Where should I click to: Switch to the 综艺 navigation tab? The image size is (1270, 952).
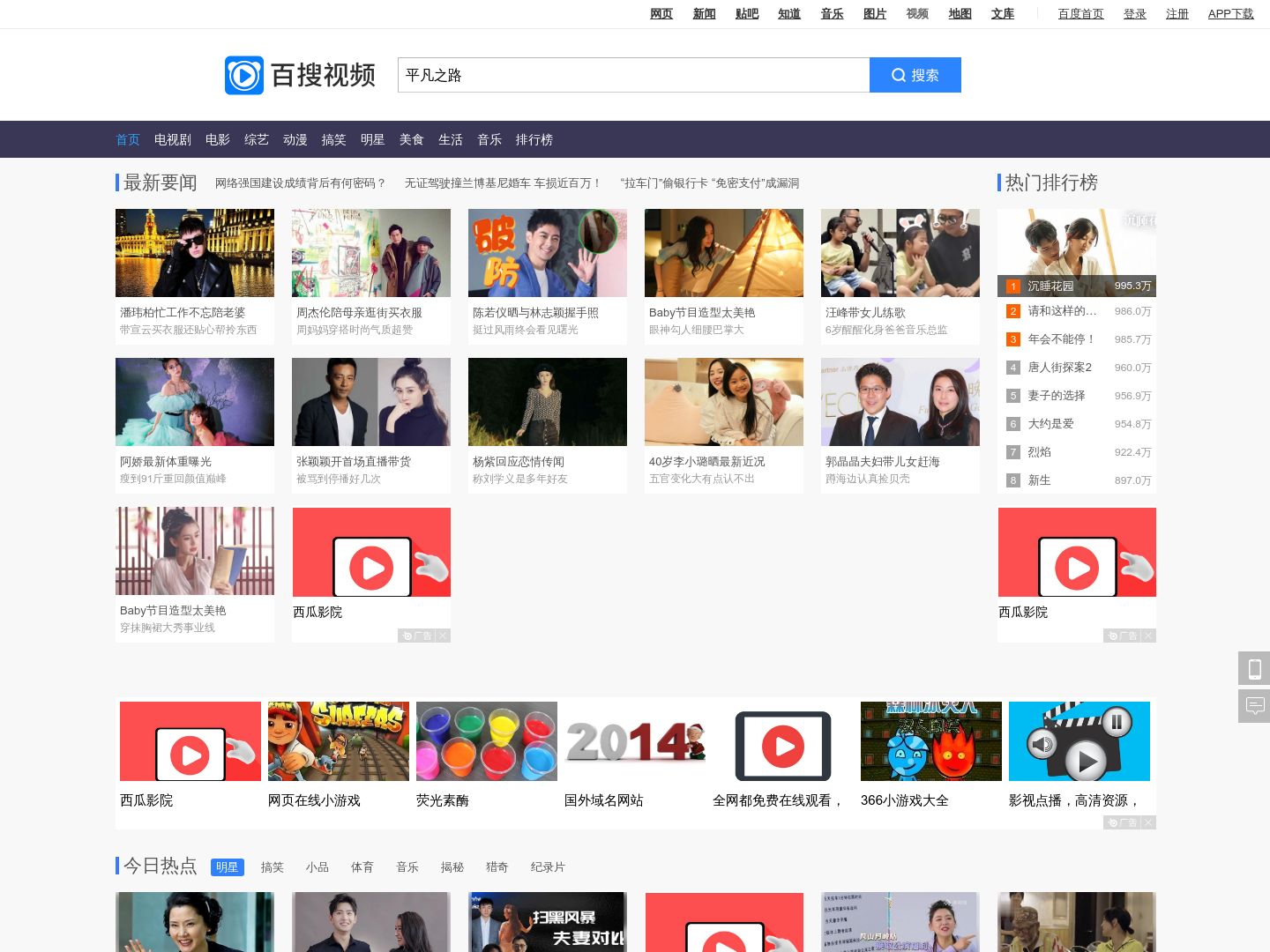(x=257, y=139)
